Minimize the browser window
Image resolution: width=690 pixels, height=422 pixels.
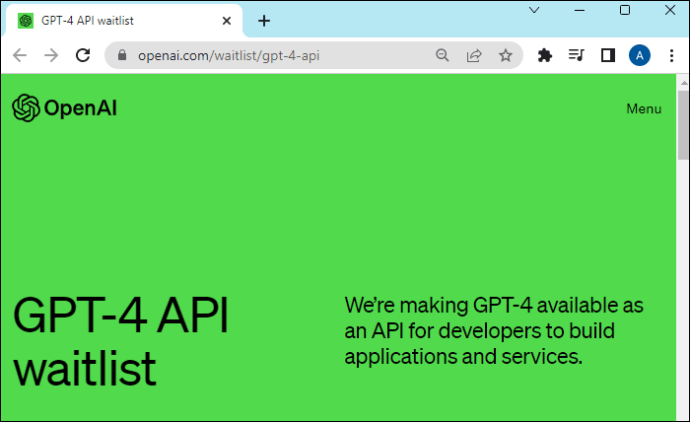coord(580,10)
